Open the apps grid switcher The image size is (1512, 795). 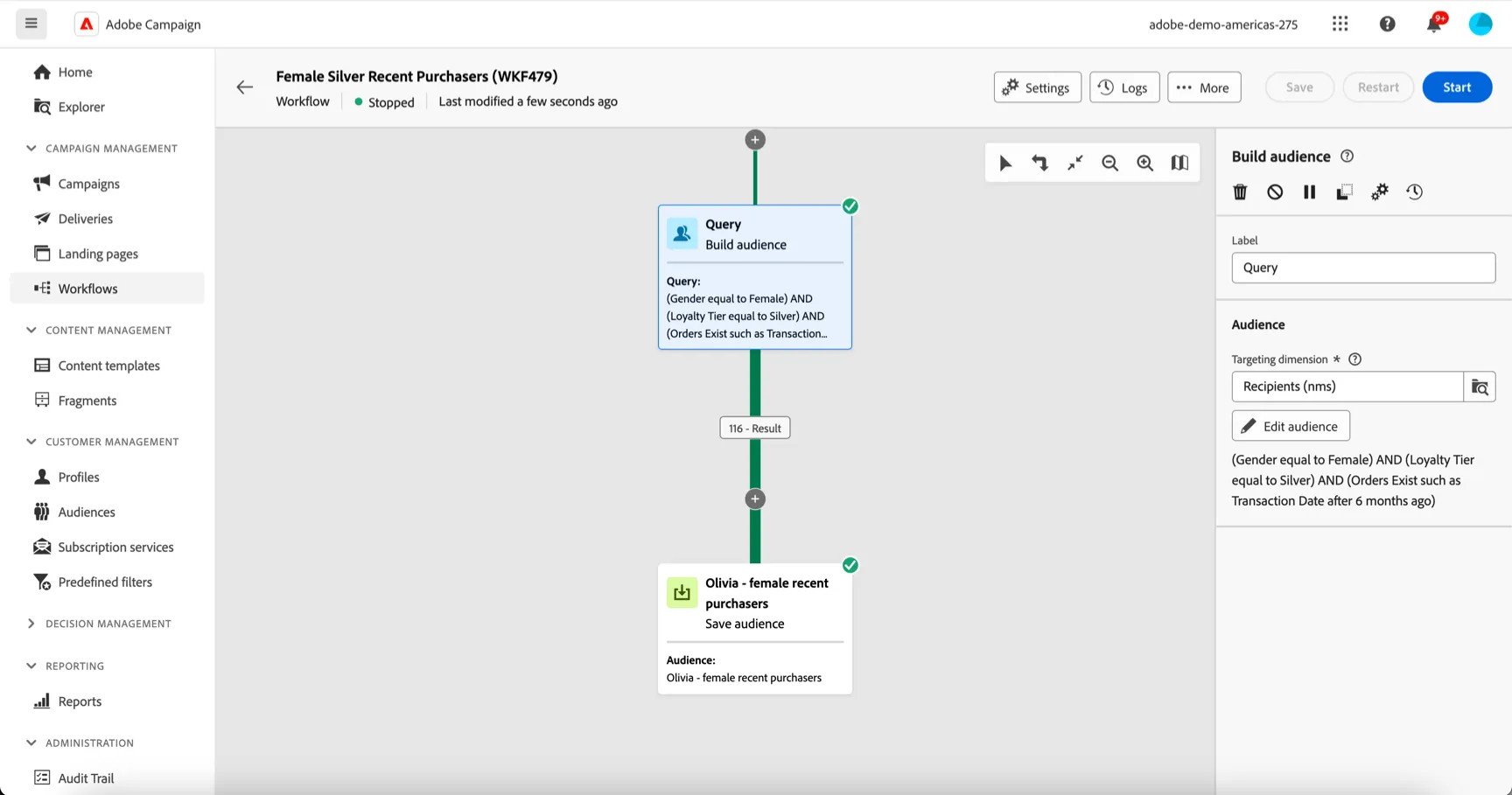pyautogui.click(x=1340, y=24)
